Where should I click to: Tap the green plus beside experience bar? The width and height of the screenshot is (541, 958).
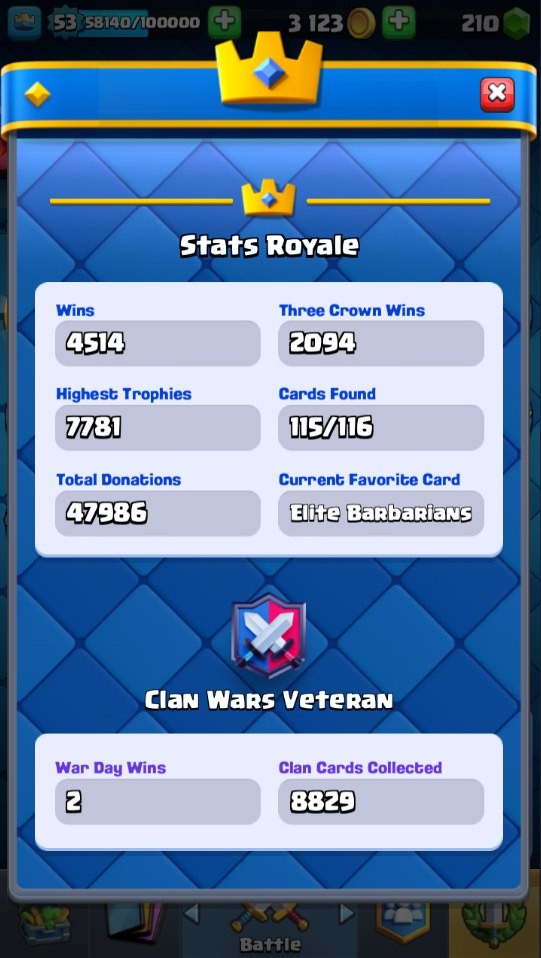[224, 23]
